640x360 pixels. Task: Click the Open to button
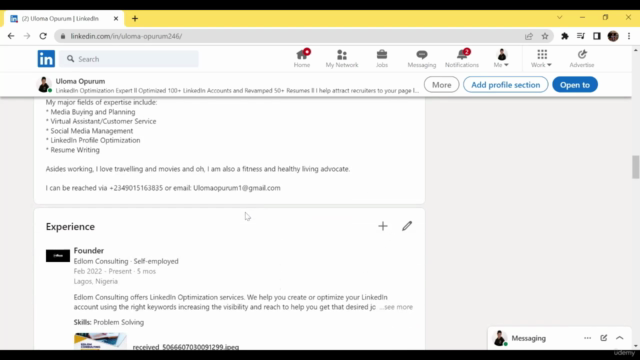(575, 84)
